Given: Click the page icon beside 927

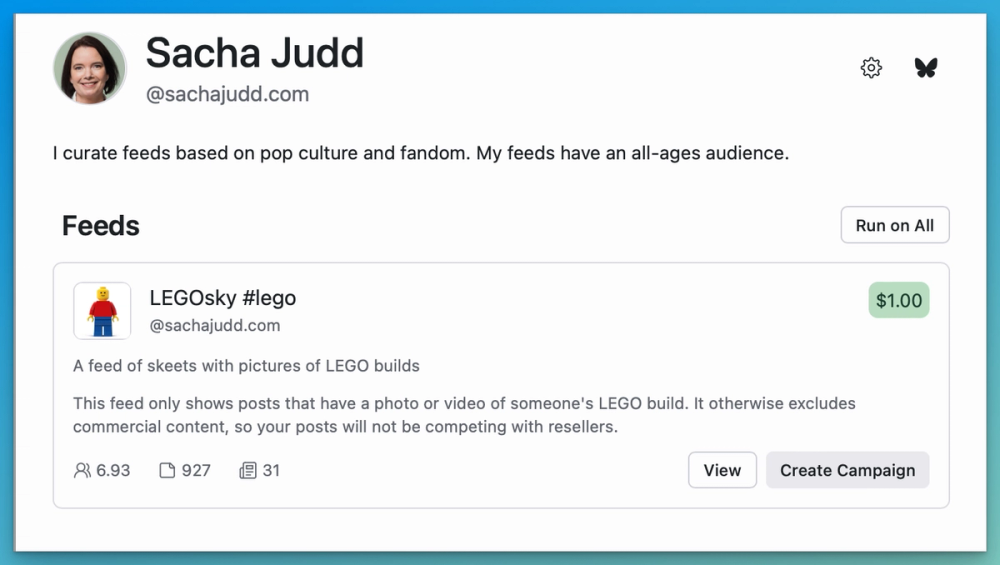Looking at the screenshot, I should (x=167, y=470).
